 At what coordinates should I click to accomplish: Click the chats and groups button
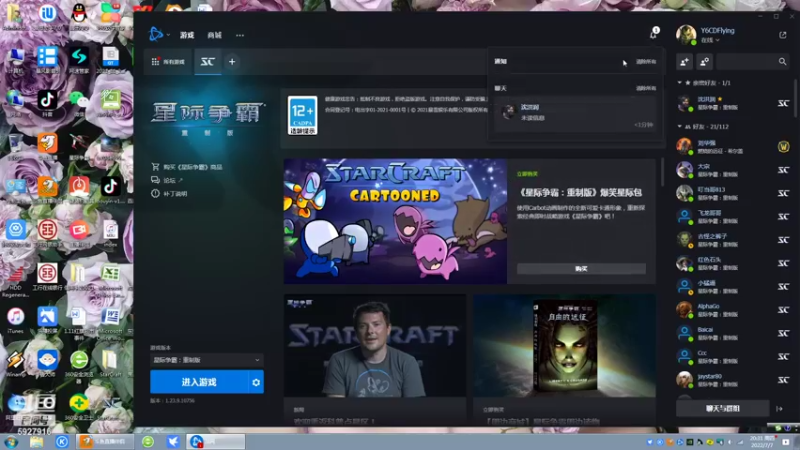(722, 408)
